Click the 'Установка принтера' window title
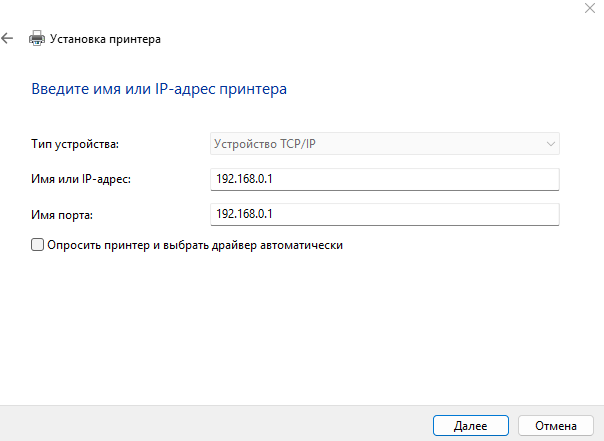This screenshot has width=604, height=441. coord(105,39)
